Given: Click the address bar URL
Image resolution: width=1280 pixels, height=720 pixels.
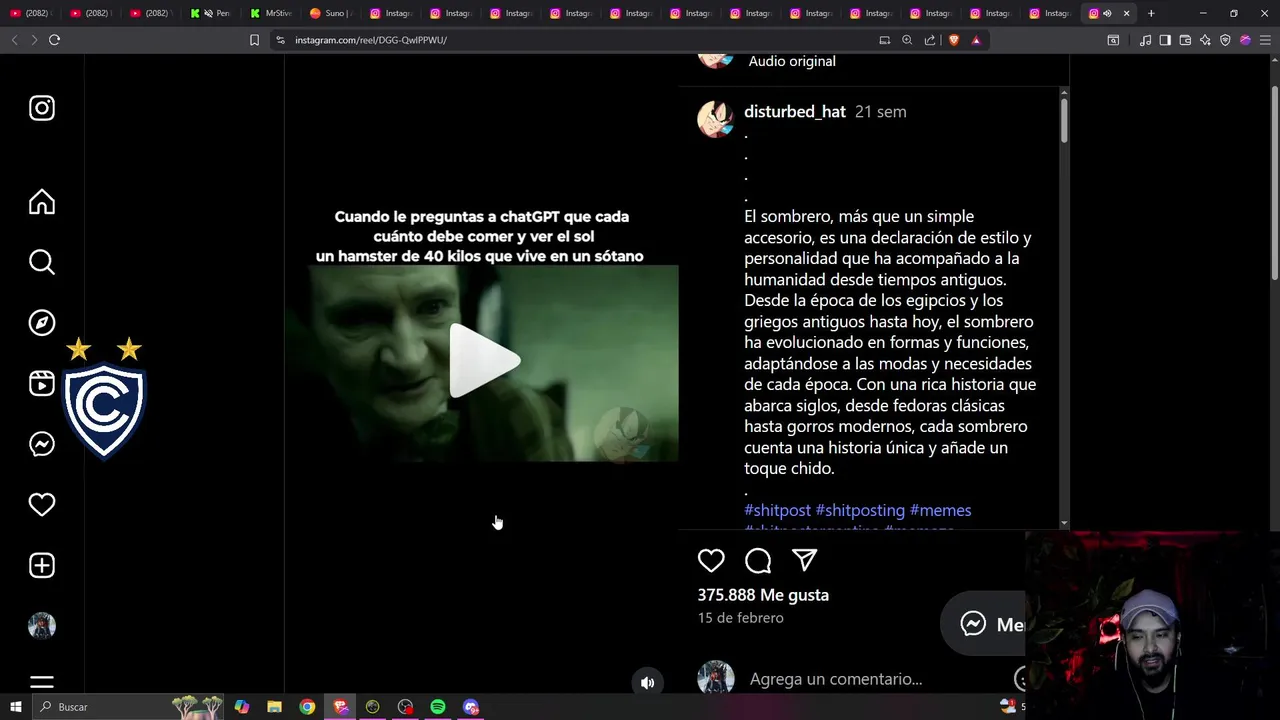Looking at the screenshot, I should coord(371,40).
